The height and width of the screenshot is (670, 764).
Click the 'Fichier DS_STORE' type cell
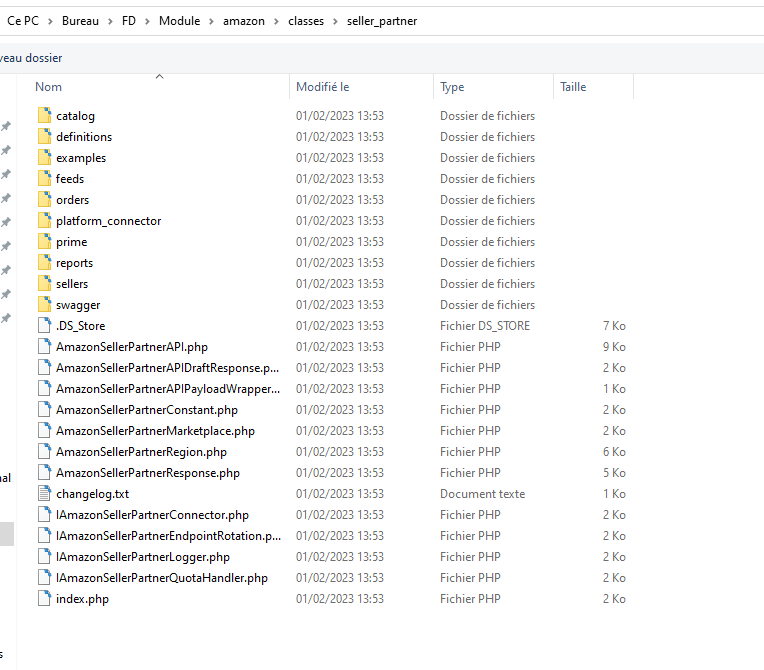[x=485, y=325]
